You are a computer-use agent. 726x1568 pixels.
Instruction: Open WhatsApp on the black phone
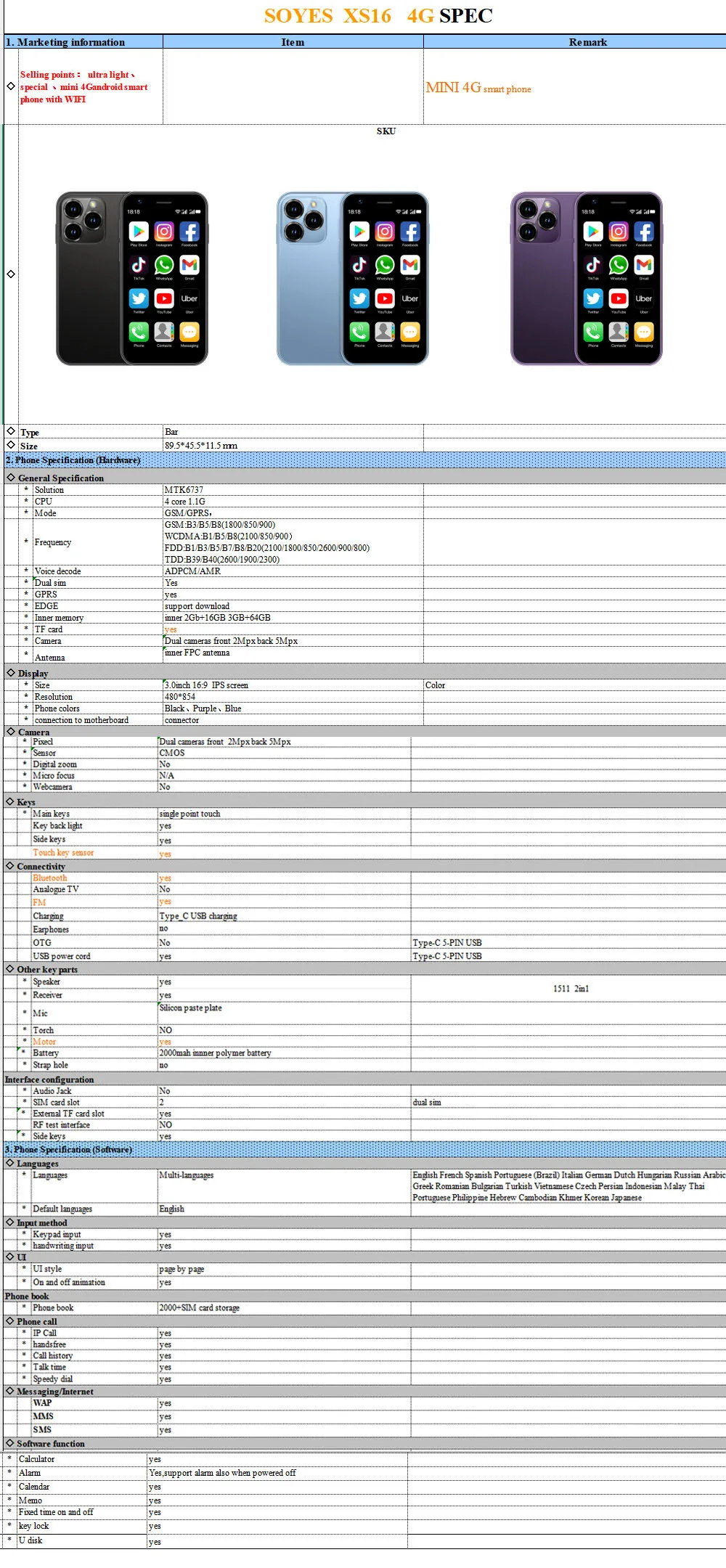[164, 265]
